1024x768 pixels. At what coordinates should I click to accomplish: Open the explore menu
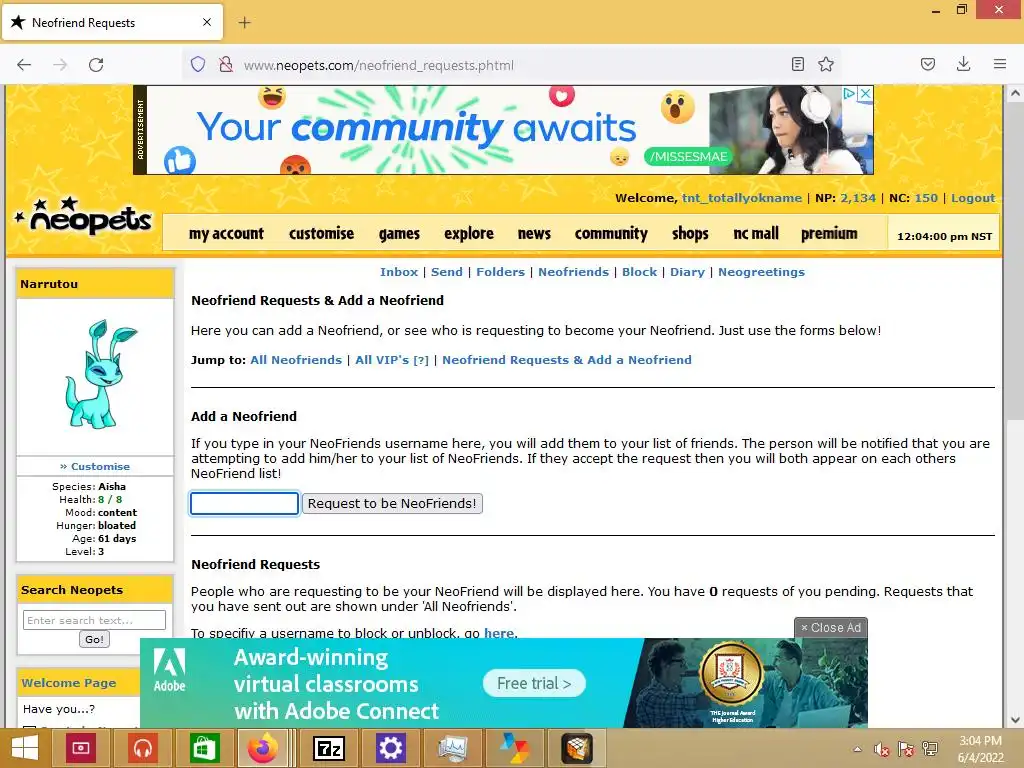click(x=469, y=233)
